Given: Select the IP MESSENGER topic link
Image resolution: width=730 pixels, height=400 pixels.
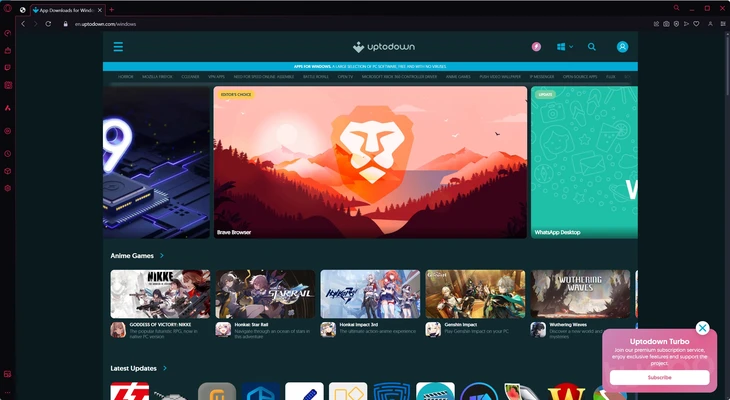Looking at the screenshot, I should tap(542, 77).
